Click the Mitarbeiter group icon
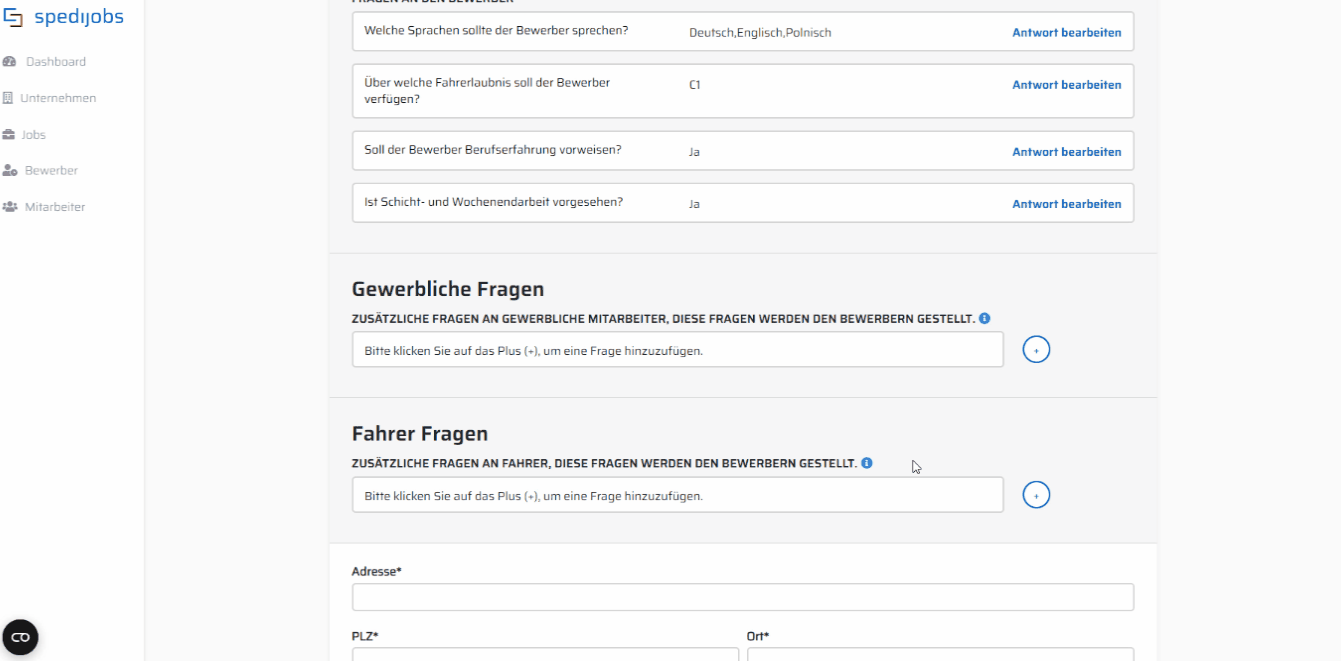1341x661 pixels. pyautogui.click(x=10, y=207)
